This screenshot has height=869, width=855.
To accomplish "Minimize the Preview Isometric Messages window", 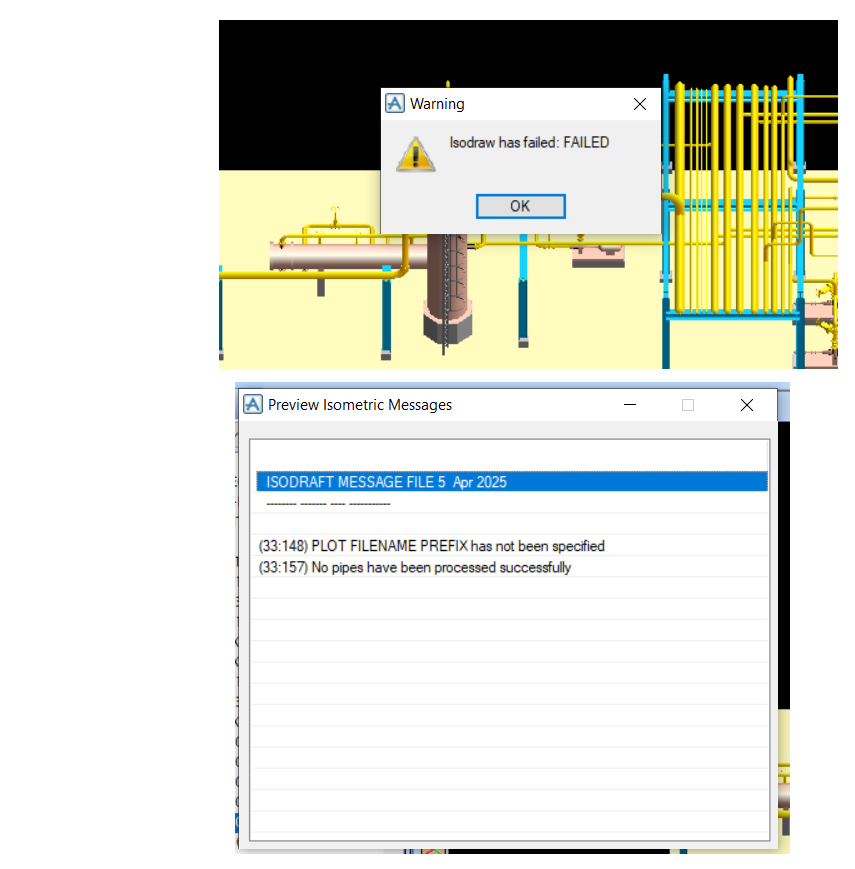I will (x=629, y=405).
